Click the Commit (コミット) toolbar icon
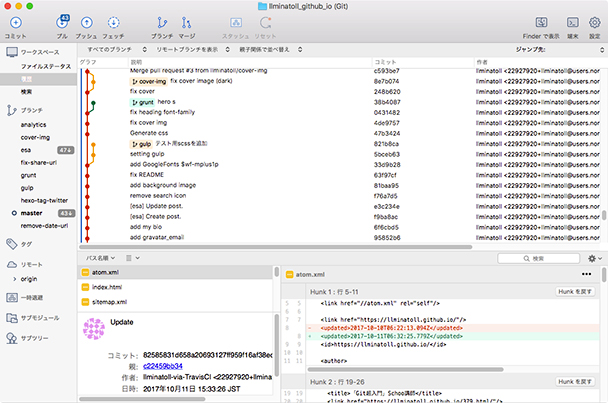This screenshot has width=608, height=403. [x=16, y=23]
